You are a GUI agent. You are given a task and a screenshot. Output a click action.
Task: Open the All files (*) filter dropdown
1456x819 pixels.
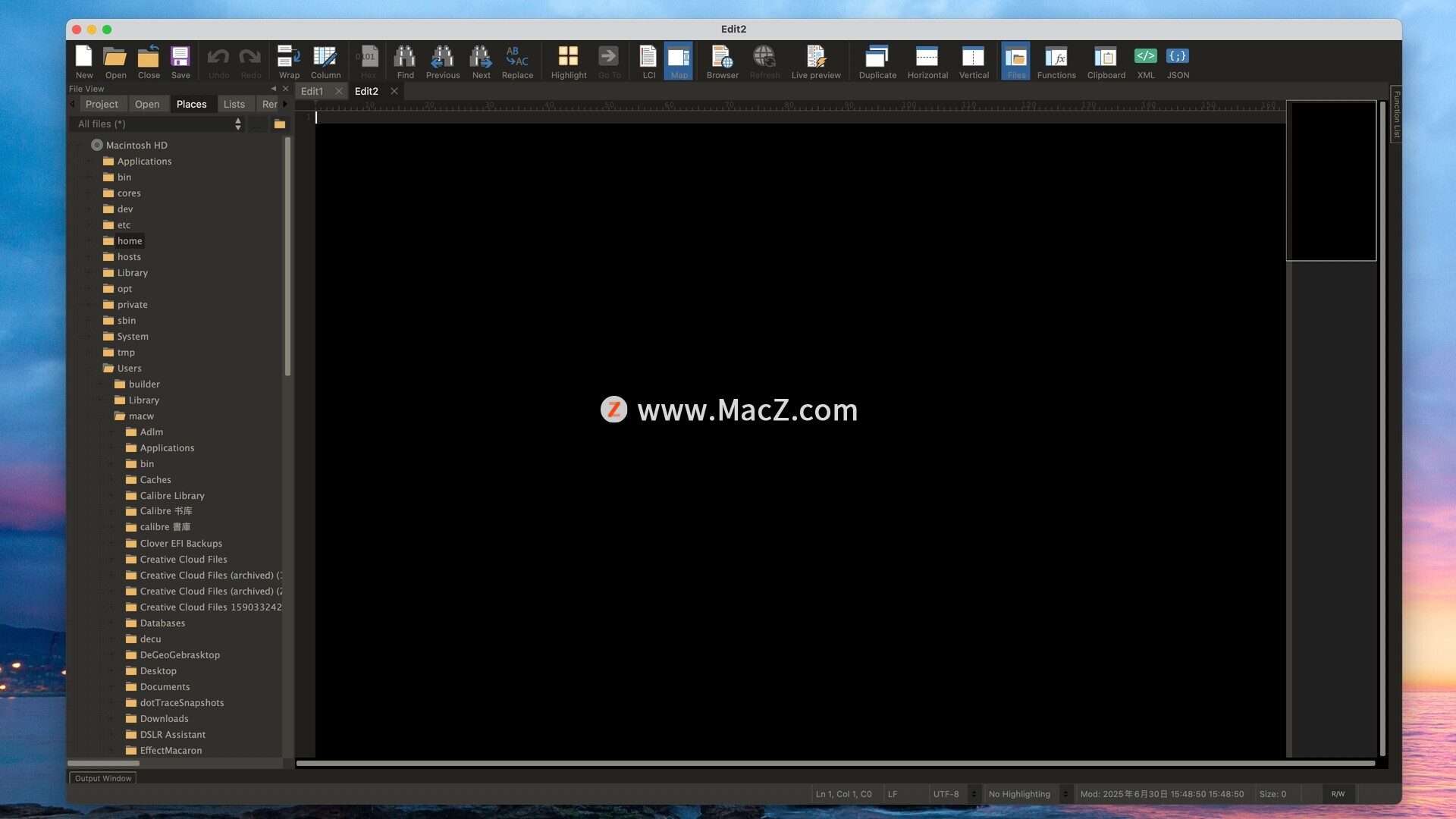click(158, 124)
